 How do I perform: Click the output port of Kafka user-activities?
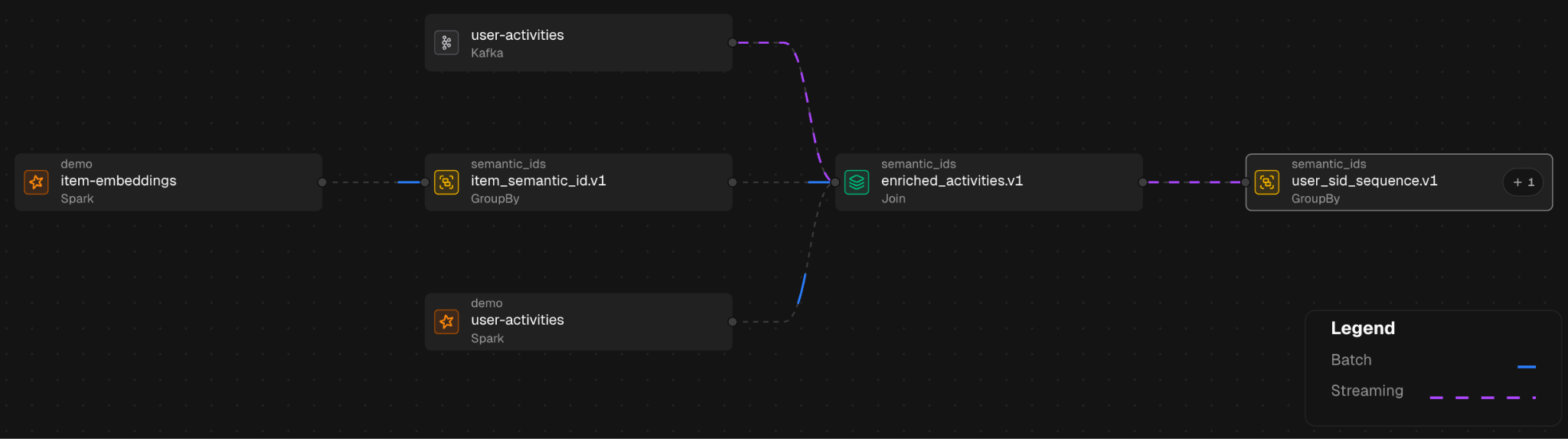coord(733,43)
